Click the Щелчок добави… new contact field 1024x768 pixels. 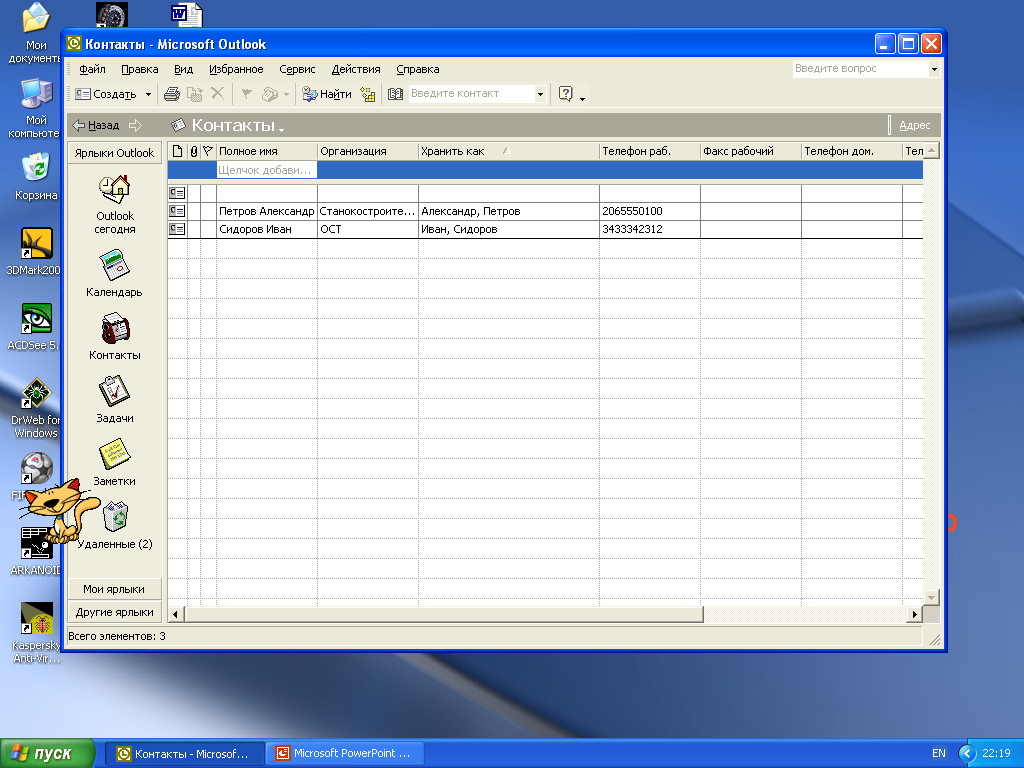point(266,170)
